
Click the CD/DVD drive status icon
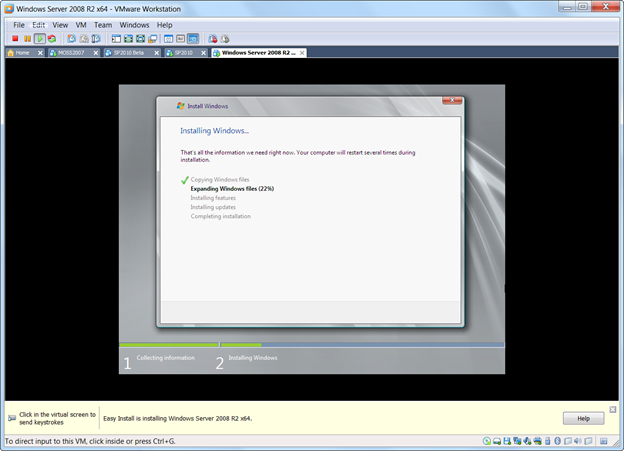(x=487, y=441)
